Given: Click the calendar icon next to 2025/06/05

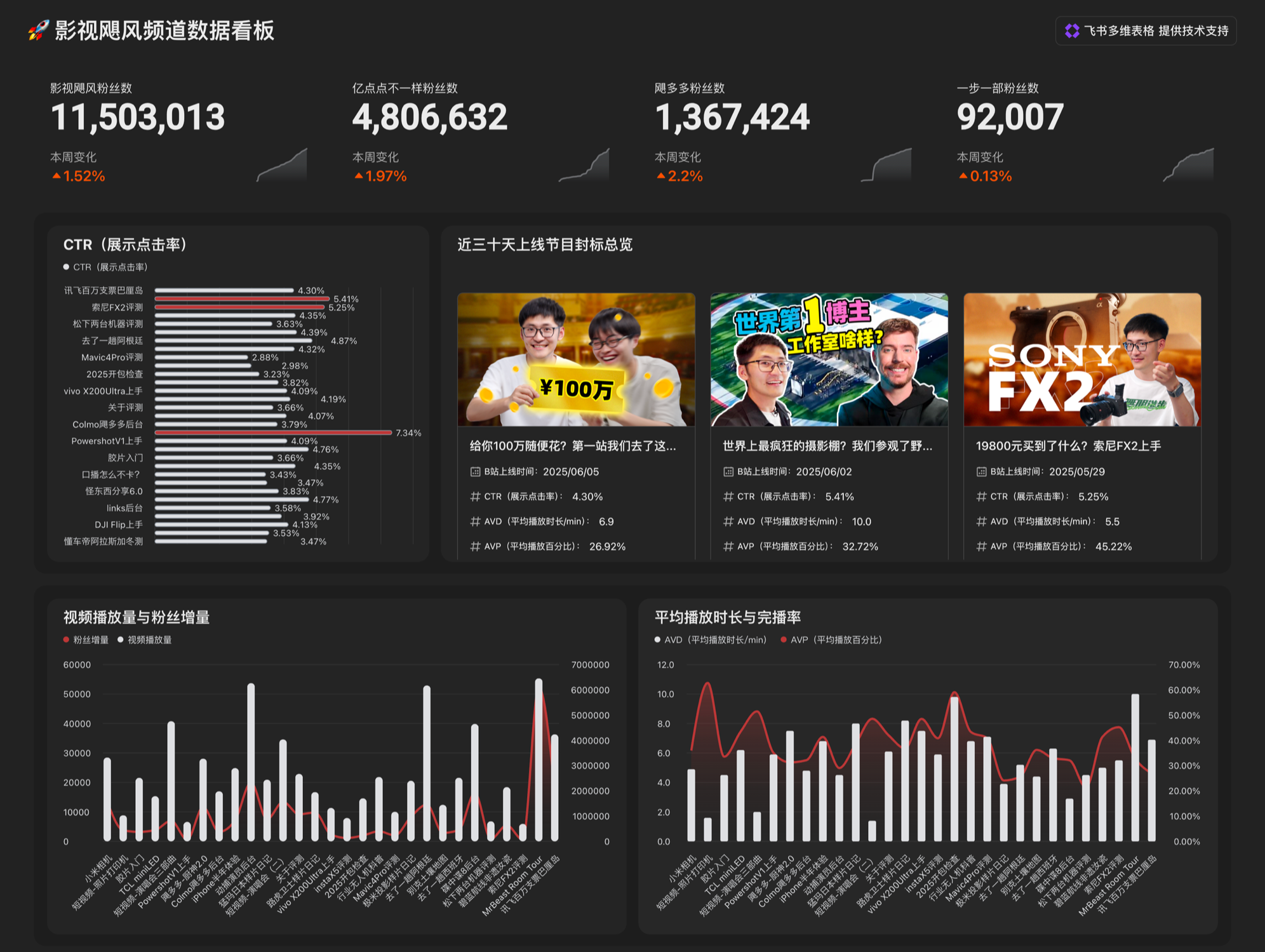Looking at the screenshot, I should [475, 472].
